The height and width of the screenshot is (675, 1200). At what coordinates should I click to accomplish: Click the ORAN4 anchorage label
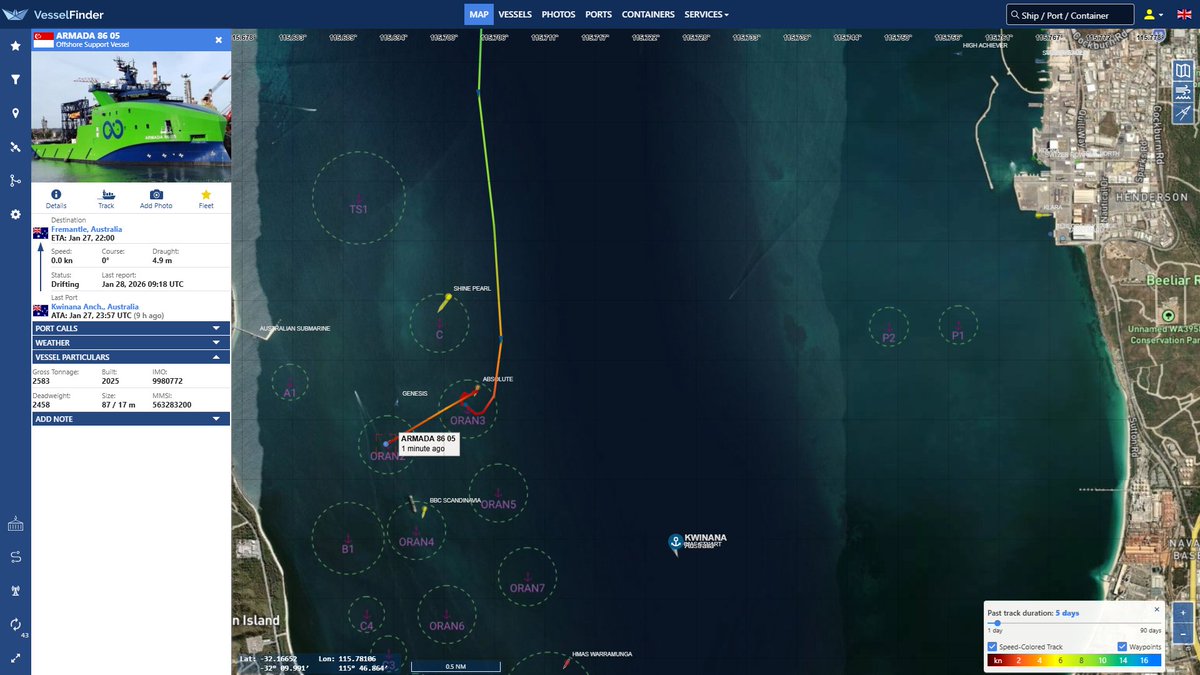pyautogui.click(x=416, y=542)
